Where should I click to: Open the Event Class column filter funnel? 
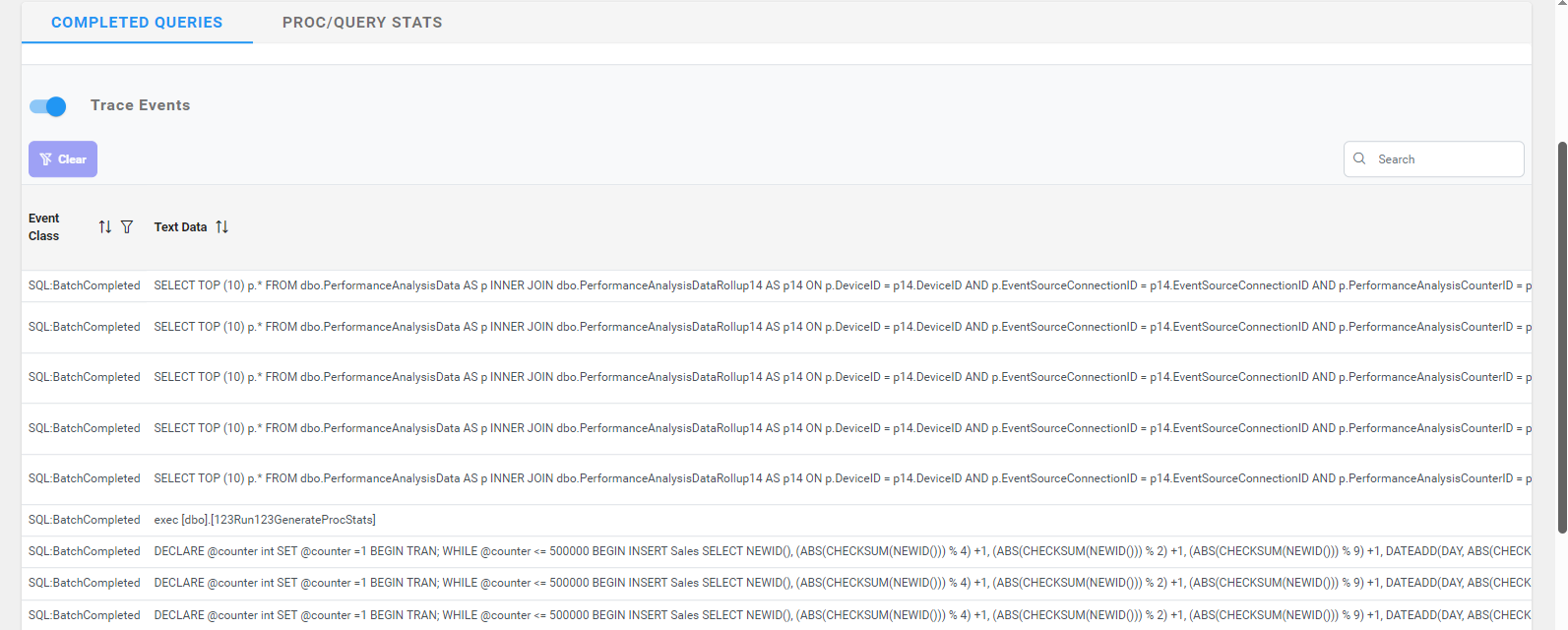127,227
